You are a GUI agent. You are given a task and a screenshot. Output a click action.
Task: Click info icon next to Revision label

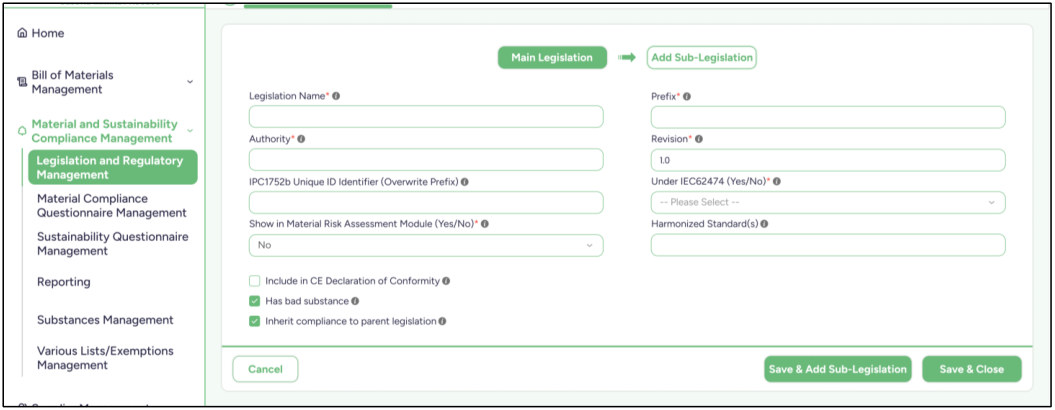tap(698, 139)
